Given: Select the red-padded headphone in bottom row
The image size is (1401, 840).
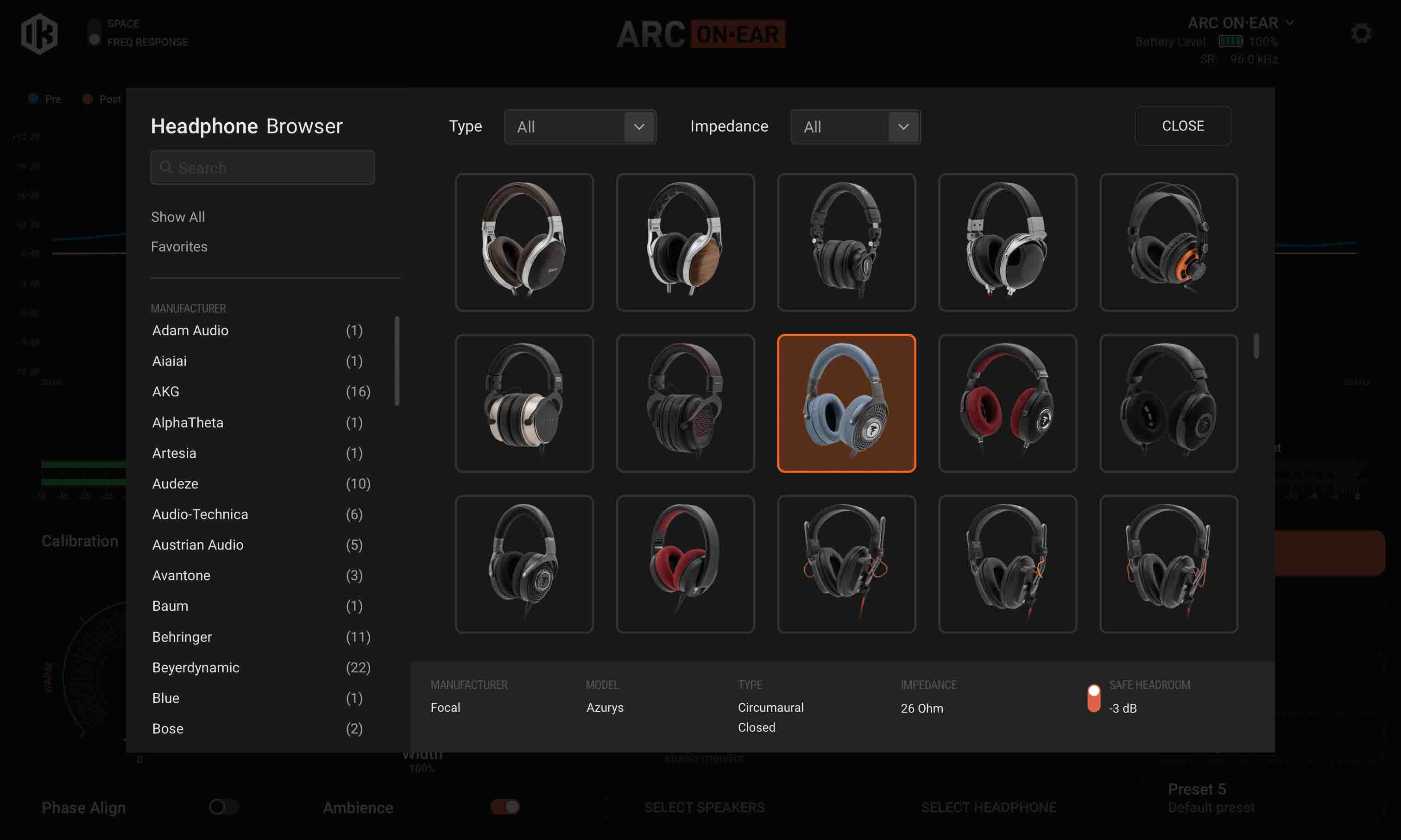Looking at the screenshot, I should coord(685,564).
